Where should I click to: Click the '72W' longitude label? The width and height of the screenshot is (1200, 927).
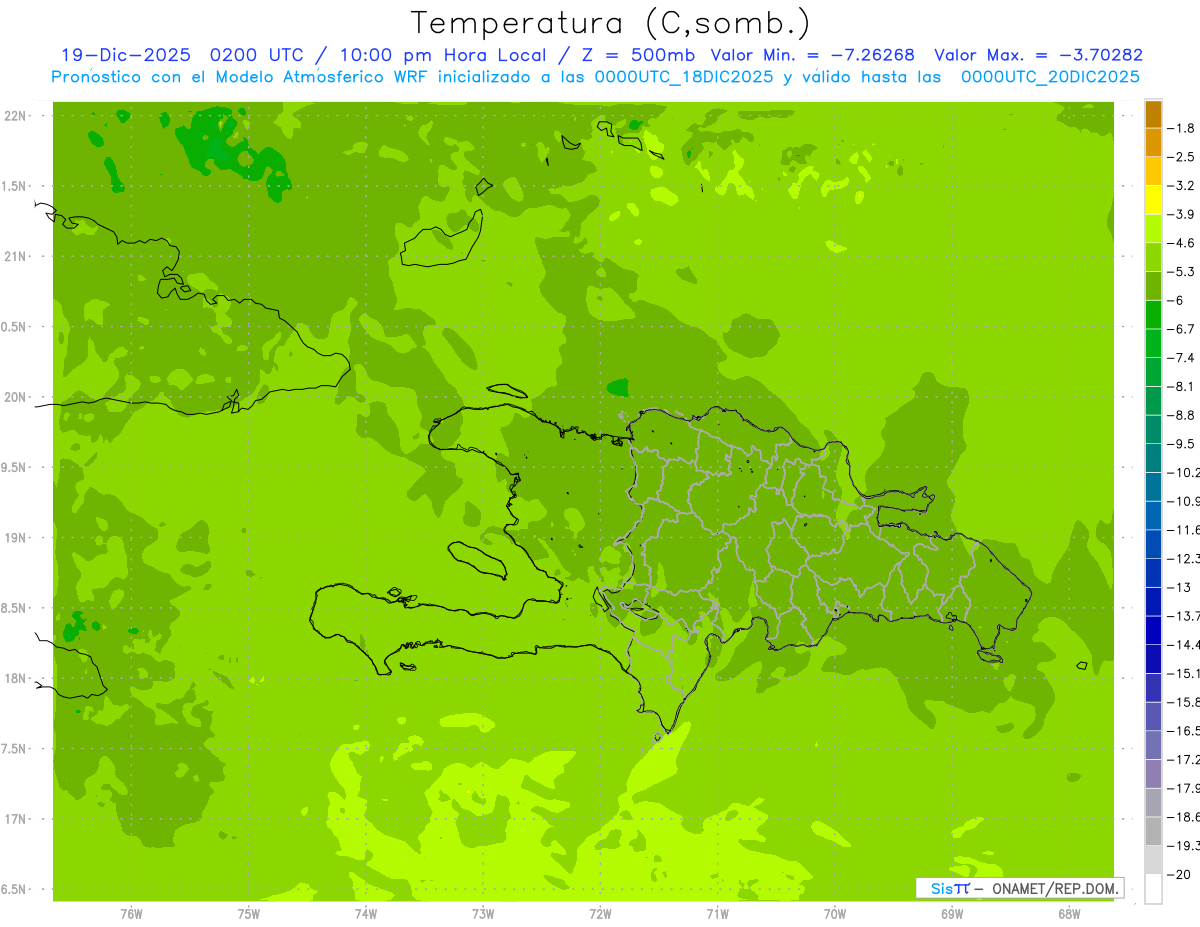tap(600, 913)
